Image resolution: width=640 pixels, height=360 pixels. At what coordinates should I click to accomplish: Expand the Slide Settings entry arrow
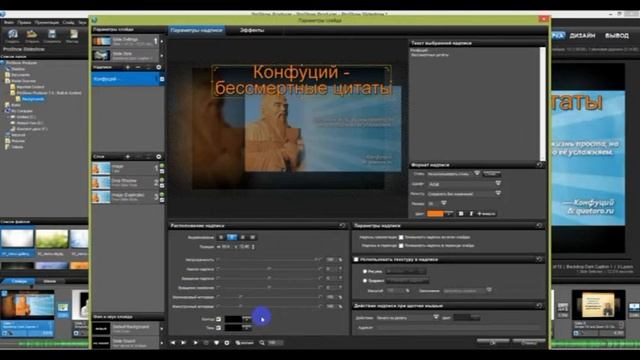pos(162,41)
